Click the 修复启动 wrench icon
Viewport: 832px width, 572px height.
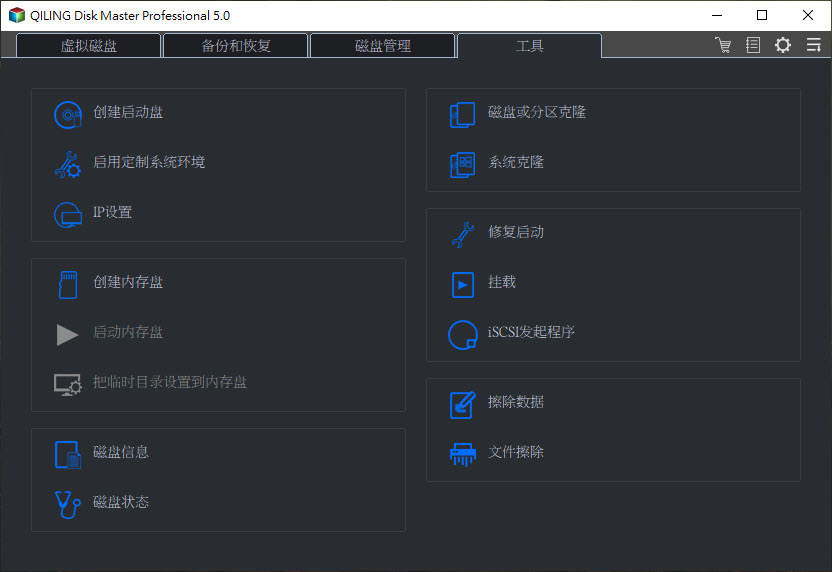463,235
